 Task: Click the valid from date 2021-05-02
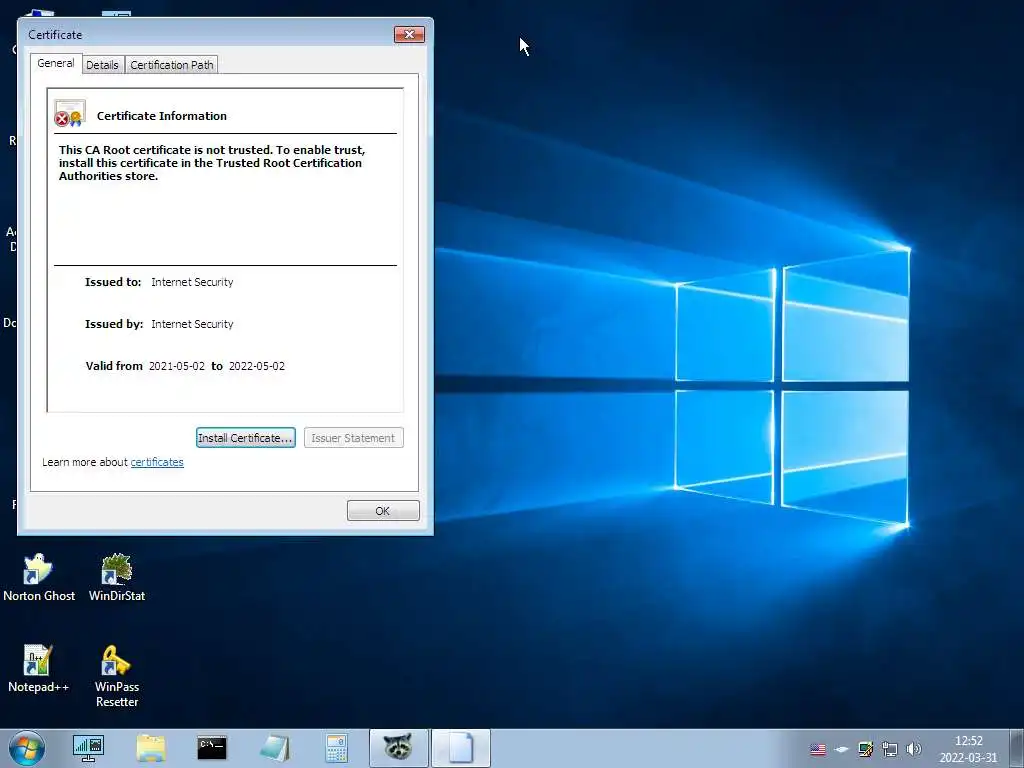tap(177, 366)
